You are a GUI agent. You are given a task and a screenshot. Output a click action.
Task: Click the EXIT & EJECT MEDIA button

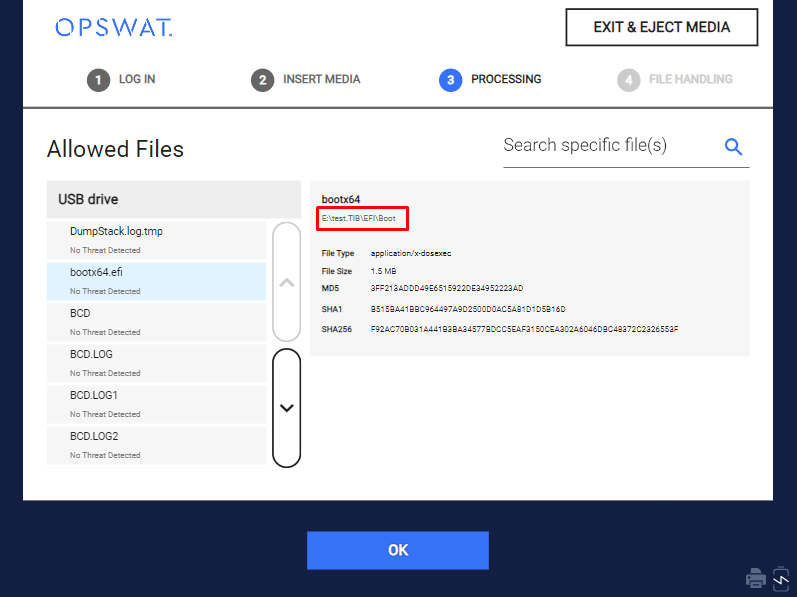[x=662, y=27]
